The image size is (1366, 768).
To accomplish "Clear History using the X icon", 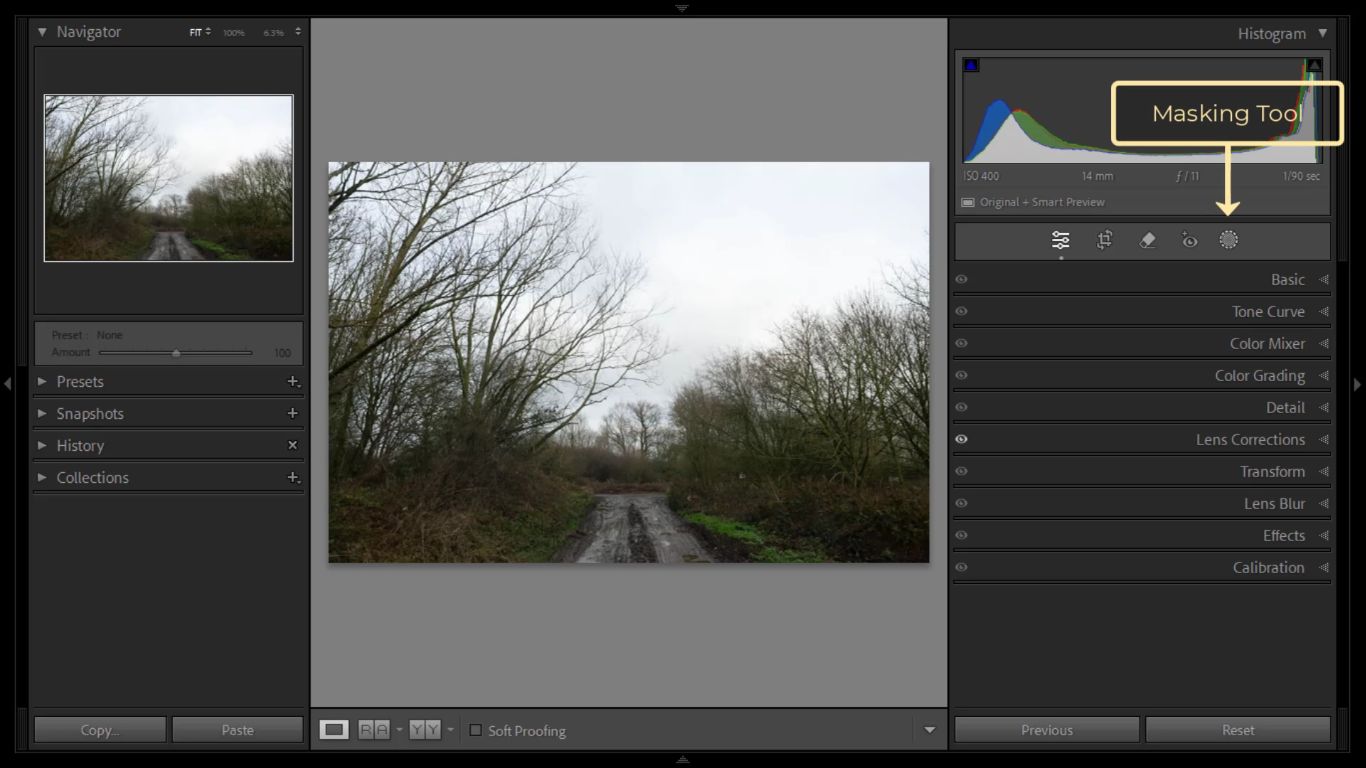I will (x=293, y=445).
